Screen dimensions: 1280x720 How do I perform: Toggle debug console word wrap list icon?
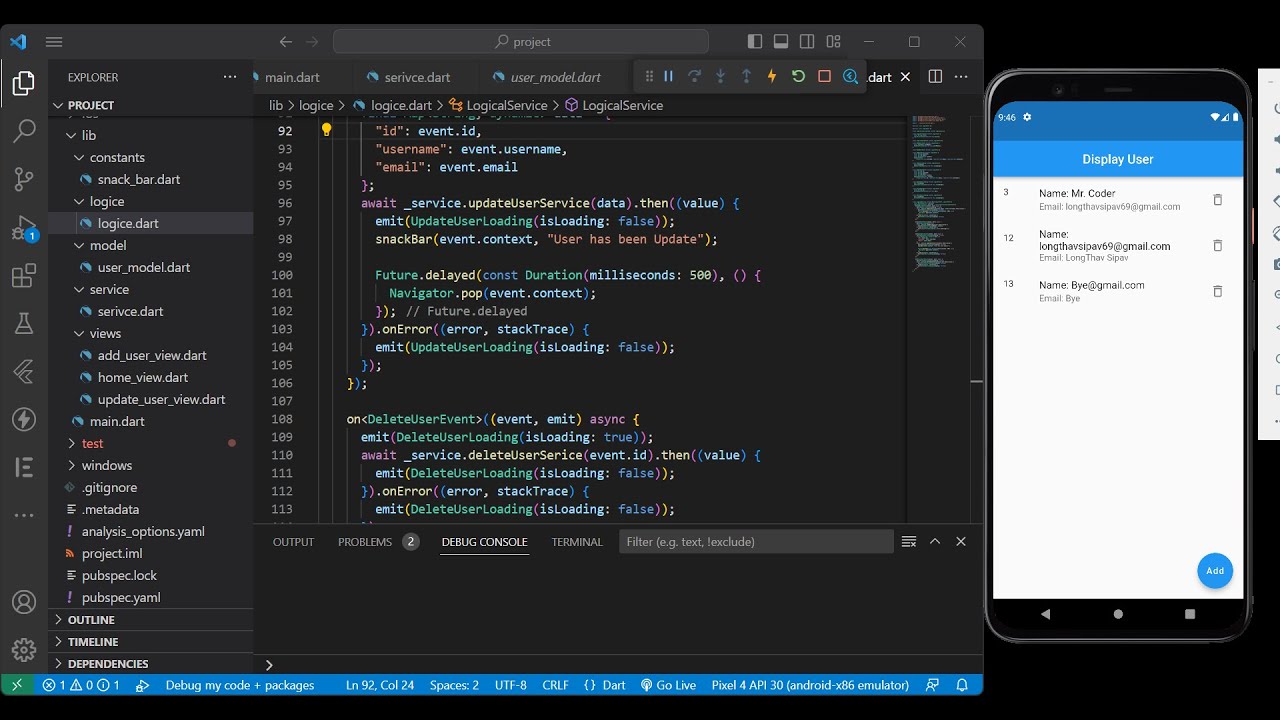pyautogui.click(x=909, y=541)
